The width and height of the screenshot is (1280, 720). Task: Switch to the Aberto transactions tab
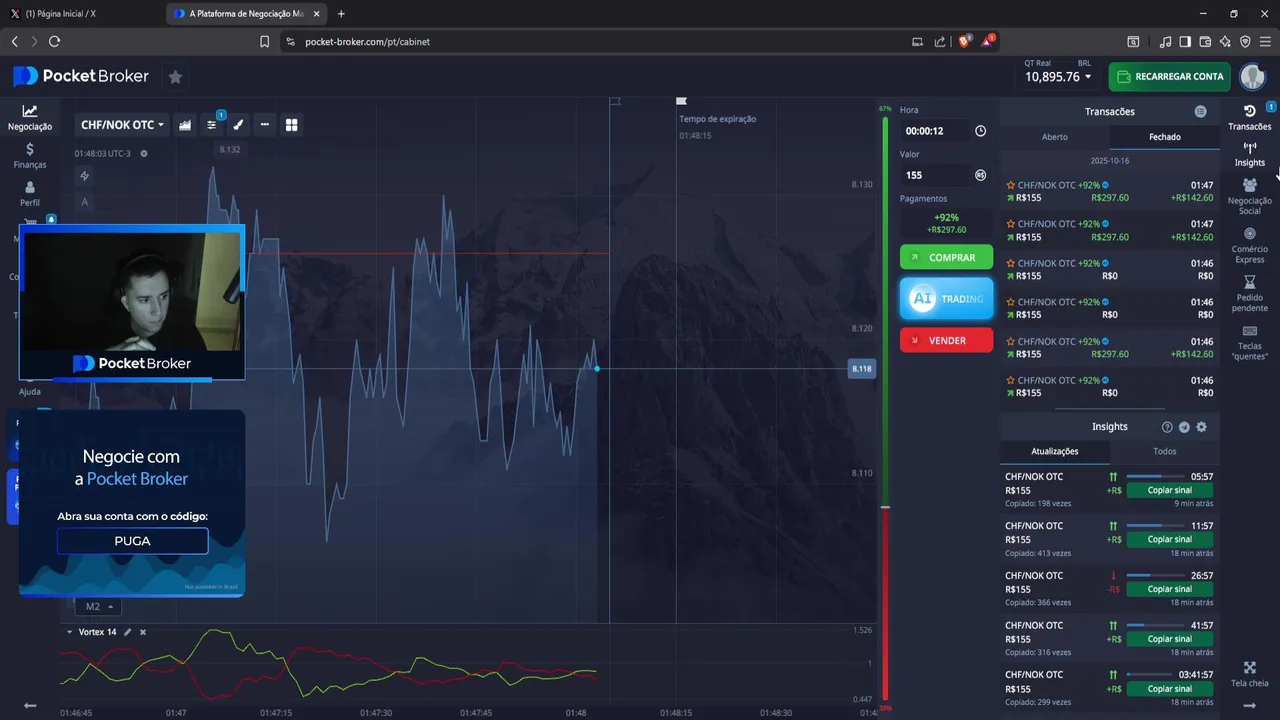click(x=1055, y=137)
